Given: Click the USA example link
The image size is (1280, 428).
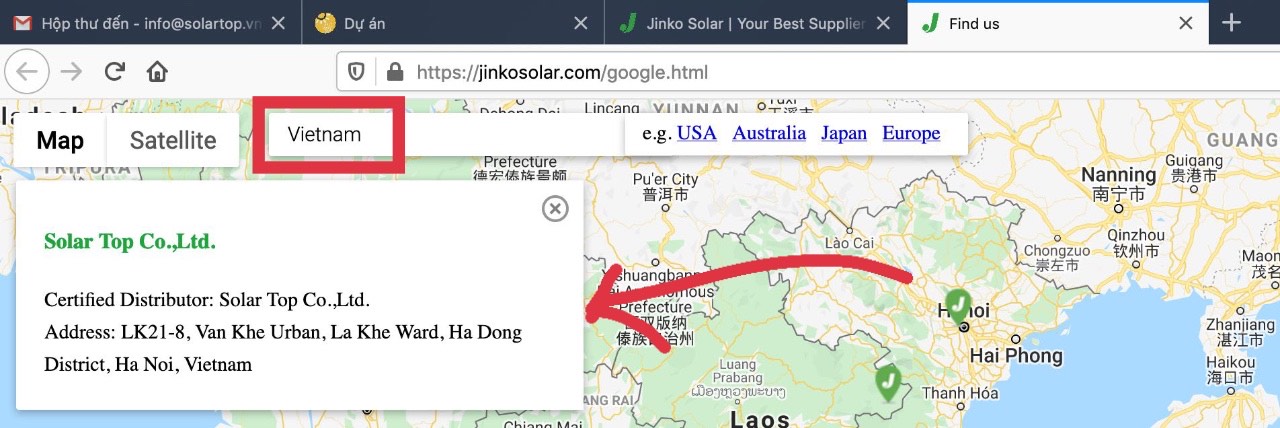Looking at the screenshot, I should point(697,133).
